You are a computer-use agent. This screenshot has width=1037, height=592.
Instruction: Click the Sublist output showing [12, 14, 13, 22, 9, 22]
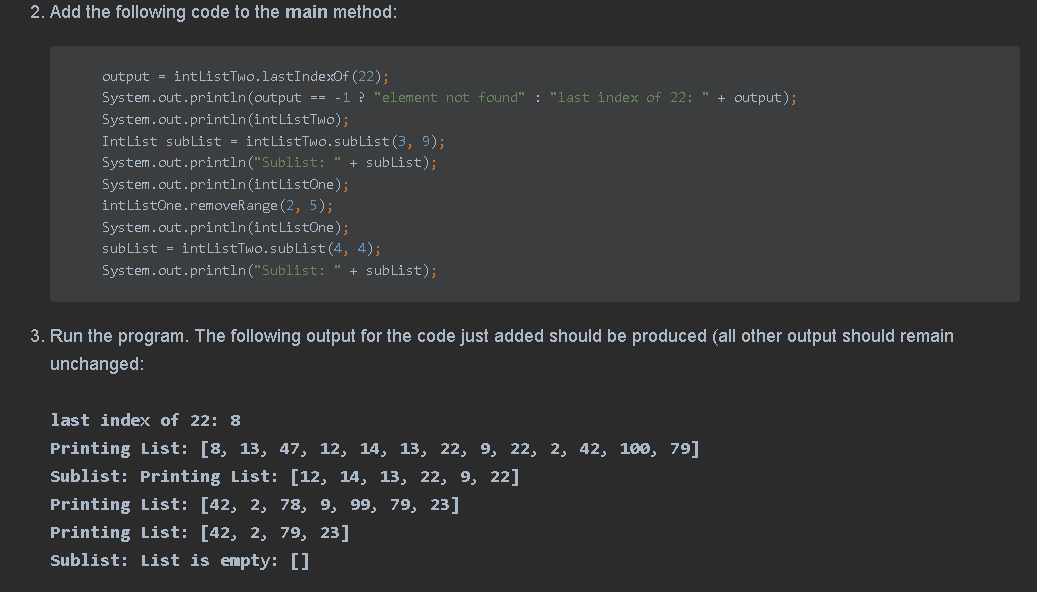click(x=285, y=476)
